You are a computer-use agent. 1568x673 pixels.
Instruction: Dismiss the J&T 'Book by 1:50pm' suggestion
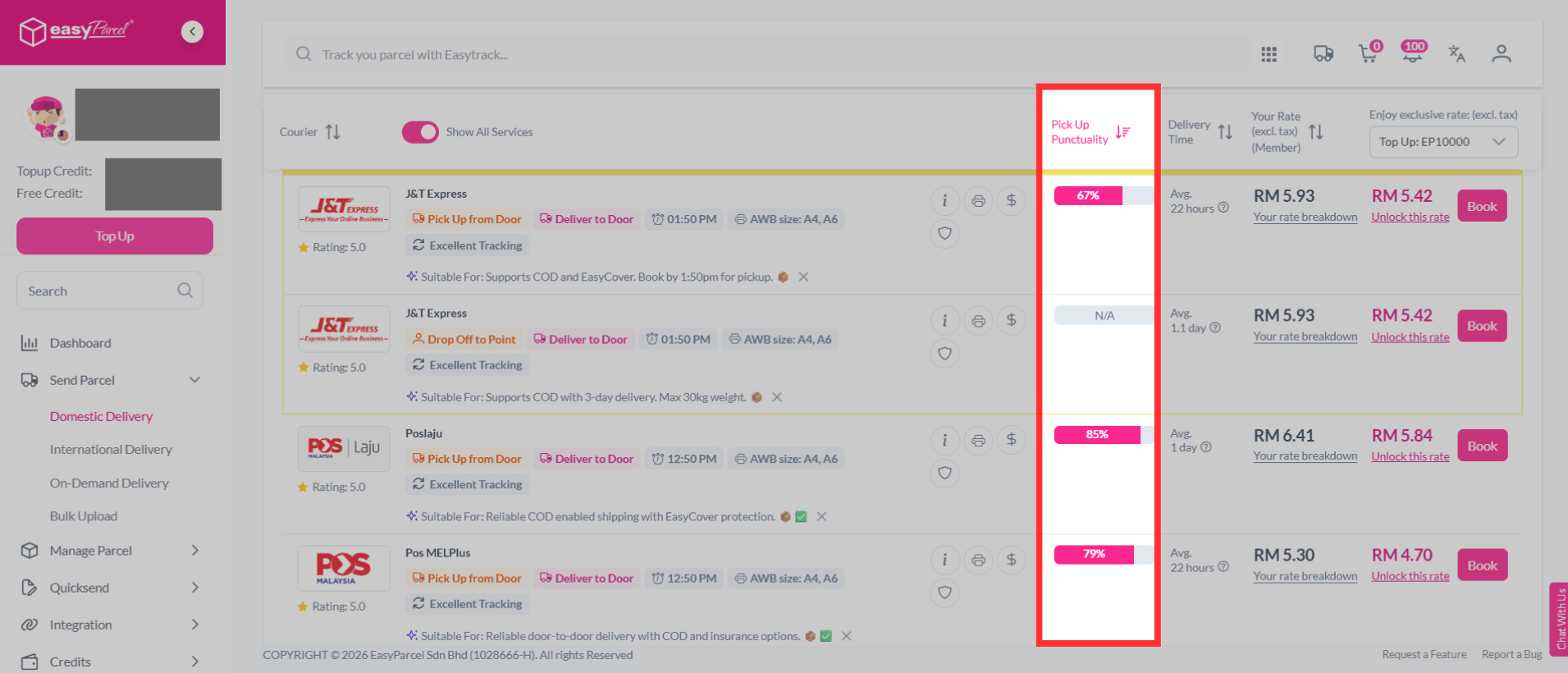point(803,277)
